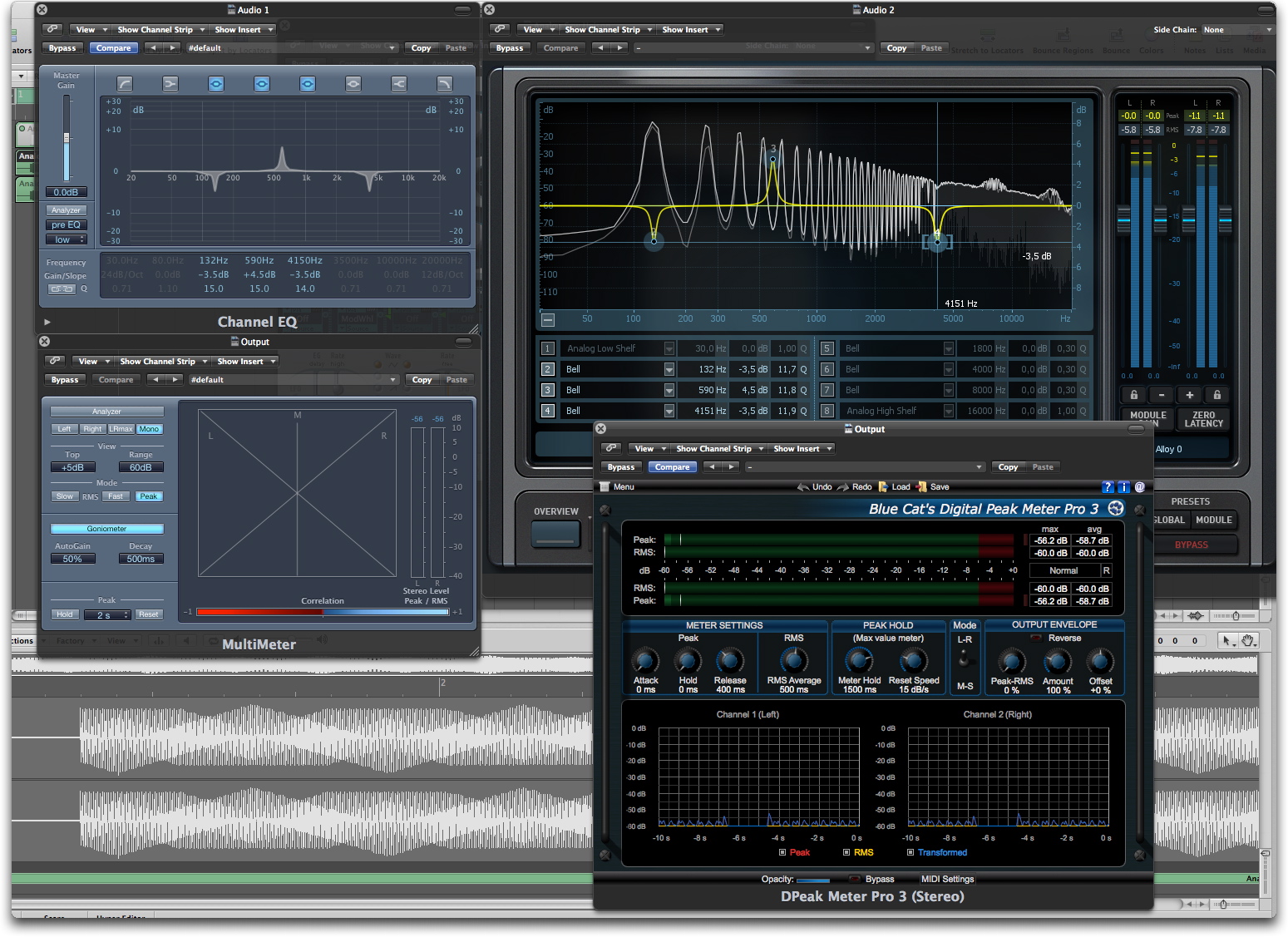Toggle Analyzer button in Channel EQ

pos(67,210)
